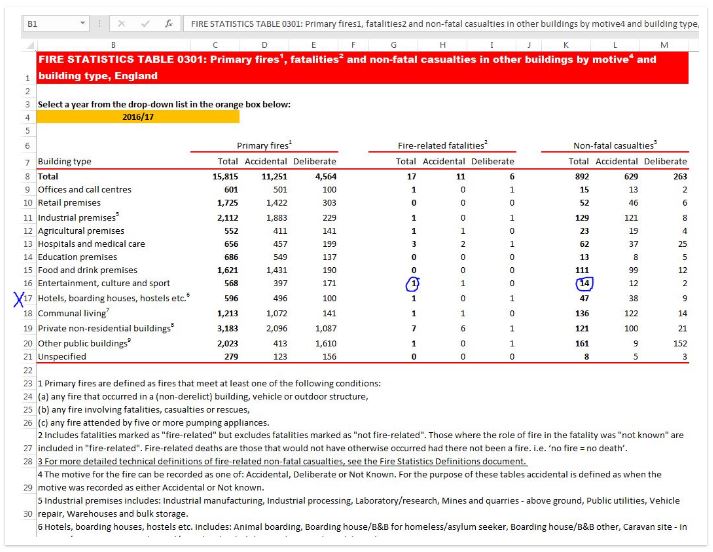Select row 8 header

pyautogui.click(x=28, y=176)
